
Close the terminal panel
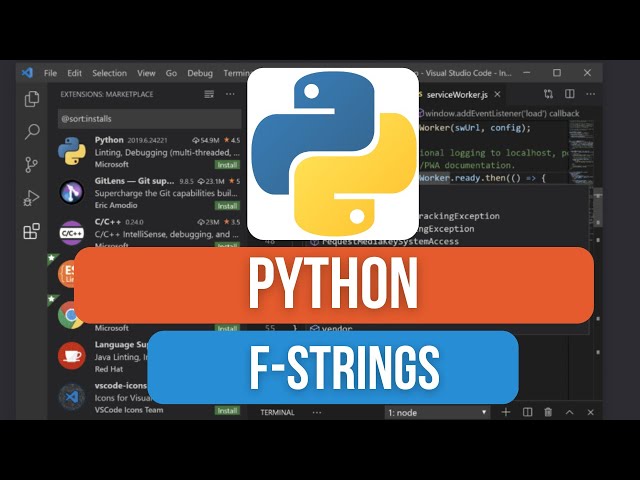click(x=590, y=412)
